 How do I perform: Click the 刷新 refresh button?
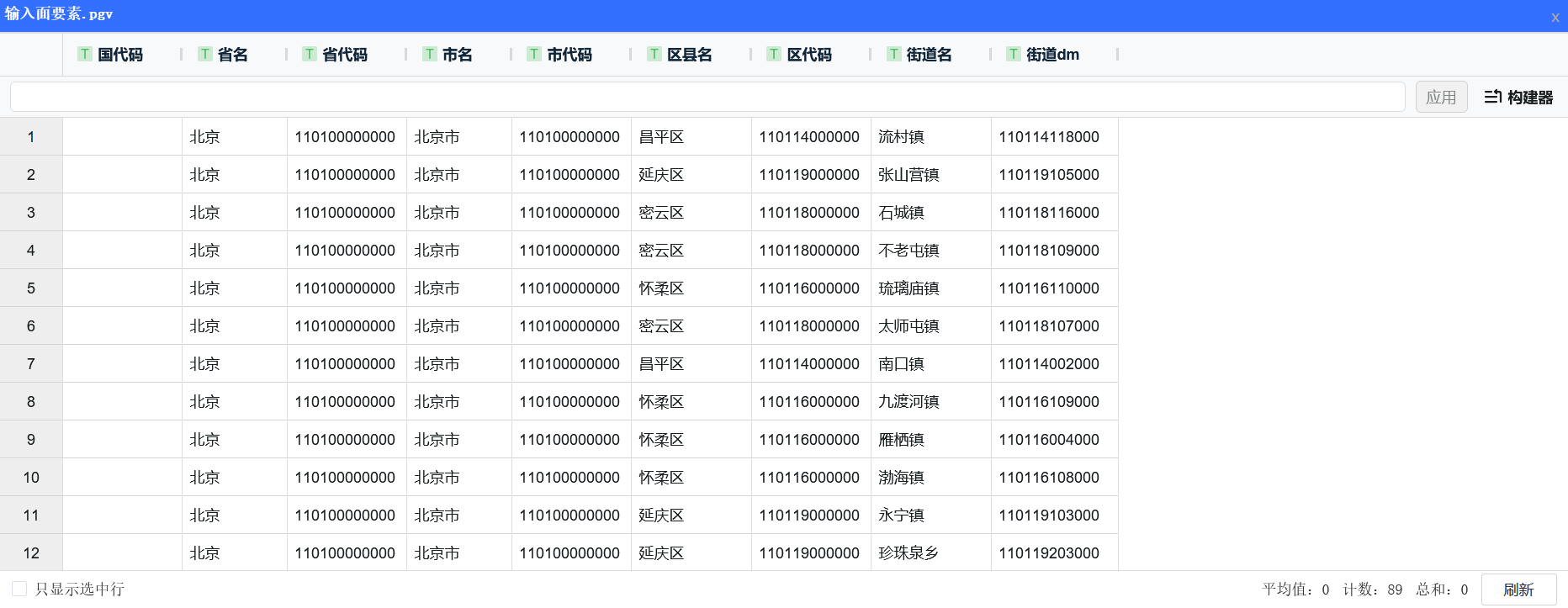pyautogui.click(x=1518, y=589)
